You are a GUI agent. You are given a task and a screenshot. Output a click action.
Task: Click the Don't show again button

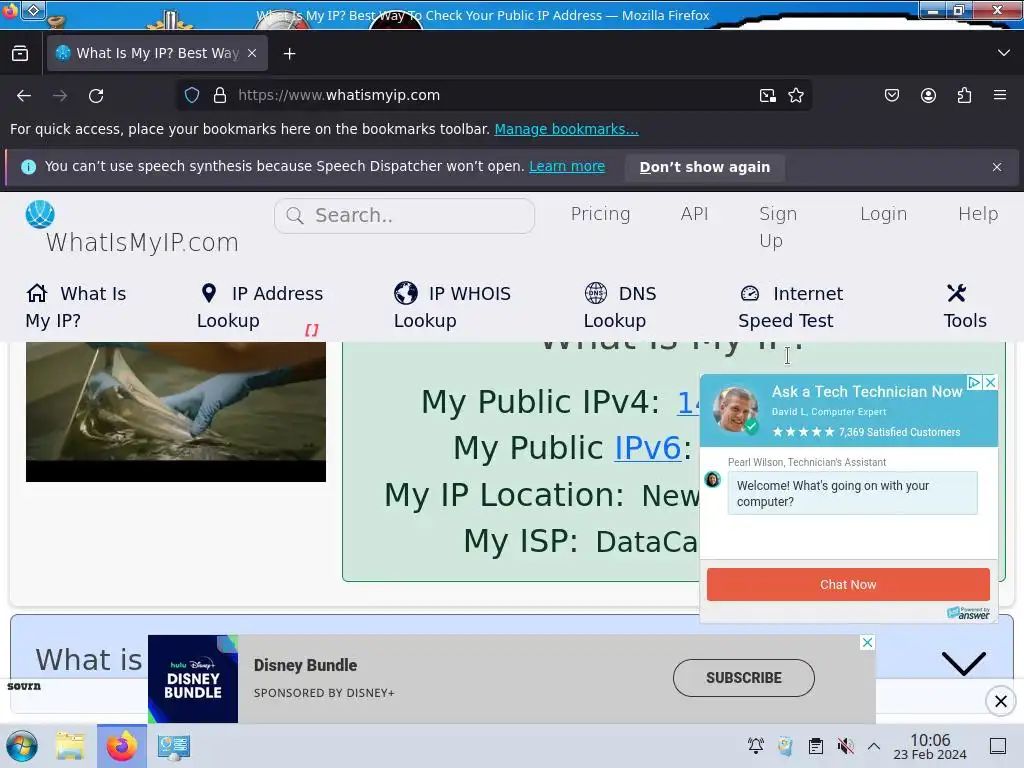click(x=705, y=167)
